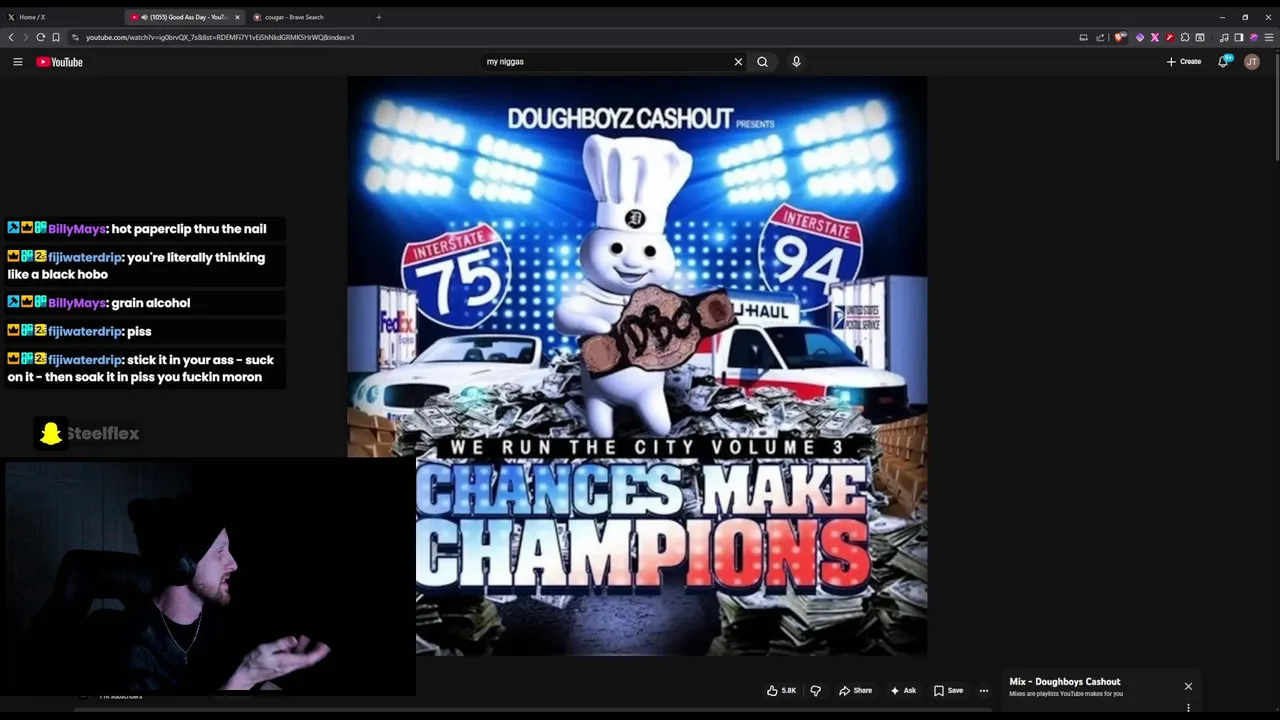Click the Share button below video
This screenshot has width=1280, height=720.
click(x=855, y=690)
